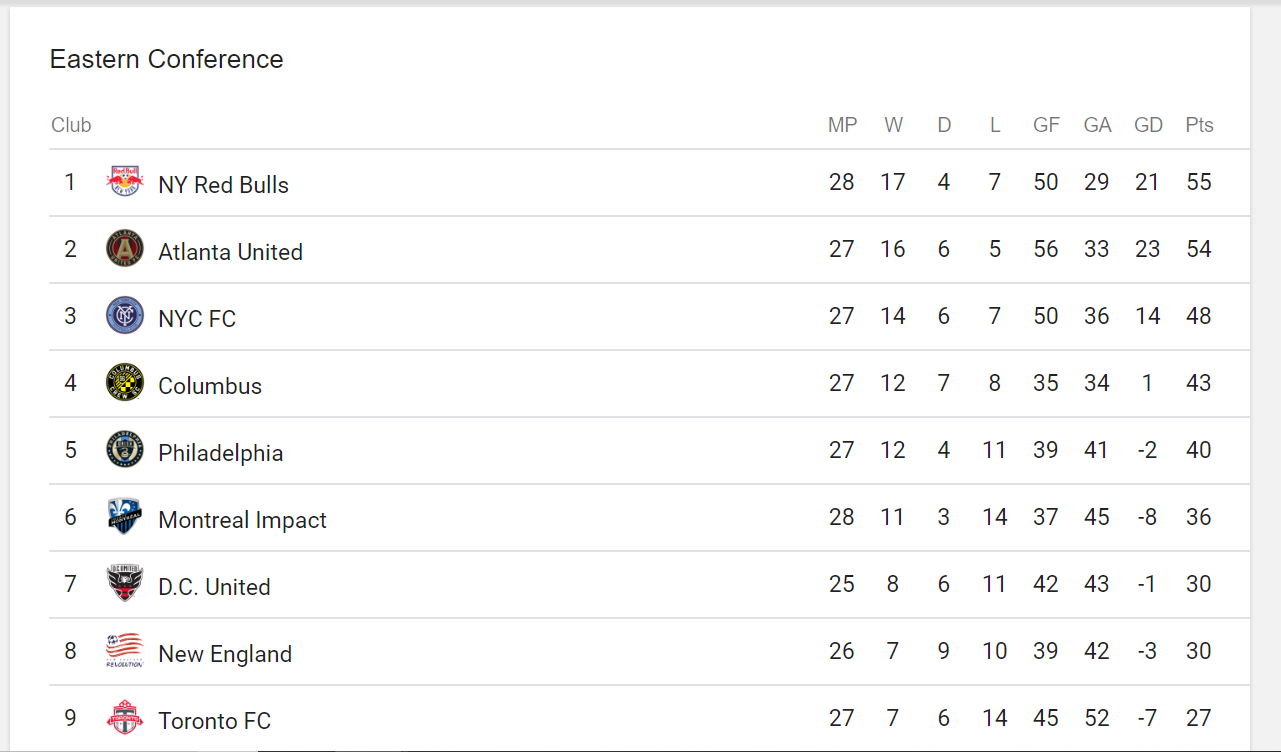Image resolution: width=1281 pixels, height=752 pixels.
Task: Click the NY Red Bulls club logo
Action: [125, 182]
